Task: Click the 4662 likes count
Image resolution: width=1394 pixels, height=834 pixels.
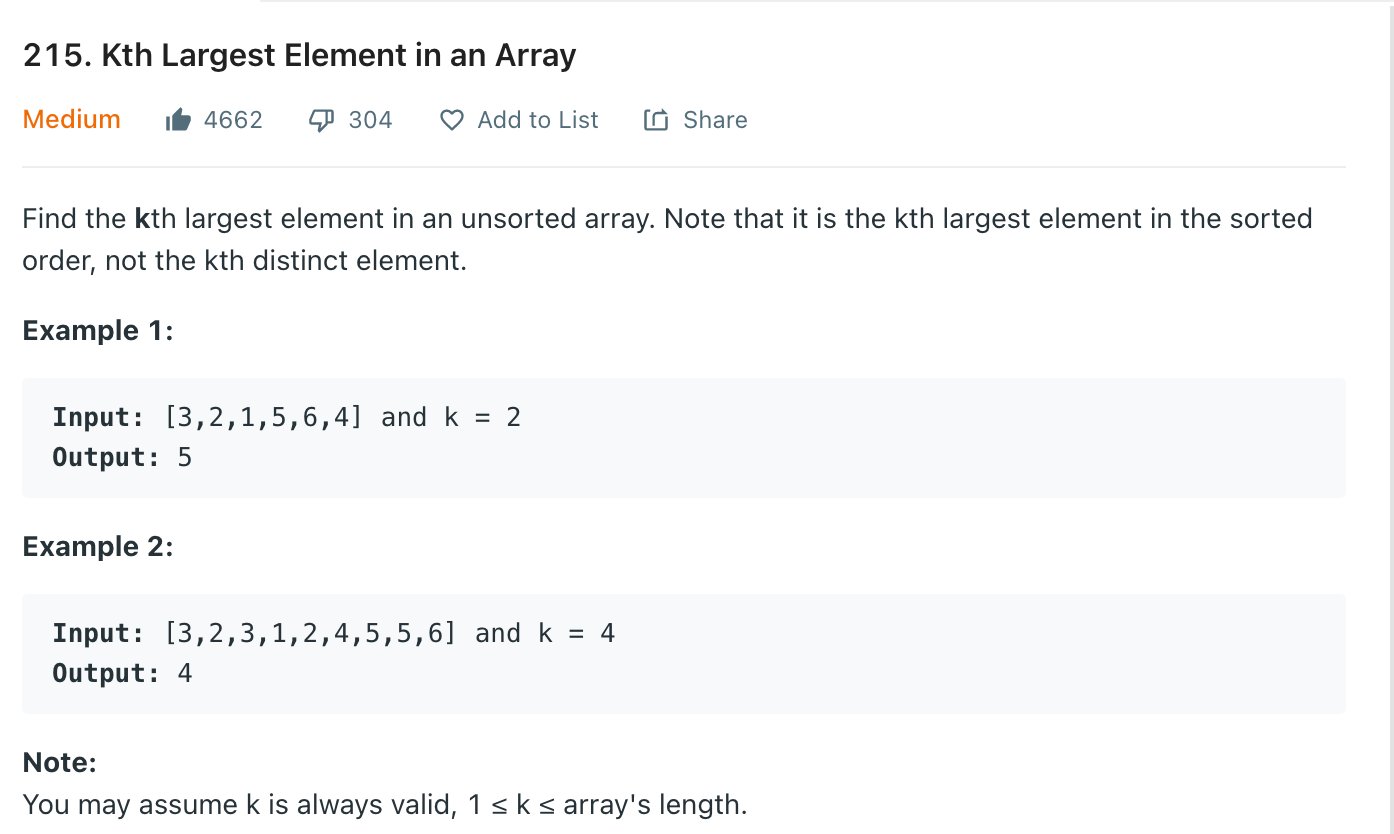Action: [x=233, y=120]
